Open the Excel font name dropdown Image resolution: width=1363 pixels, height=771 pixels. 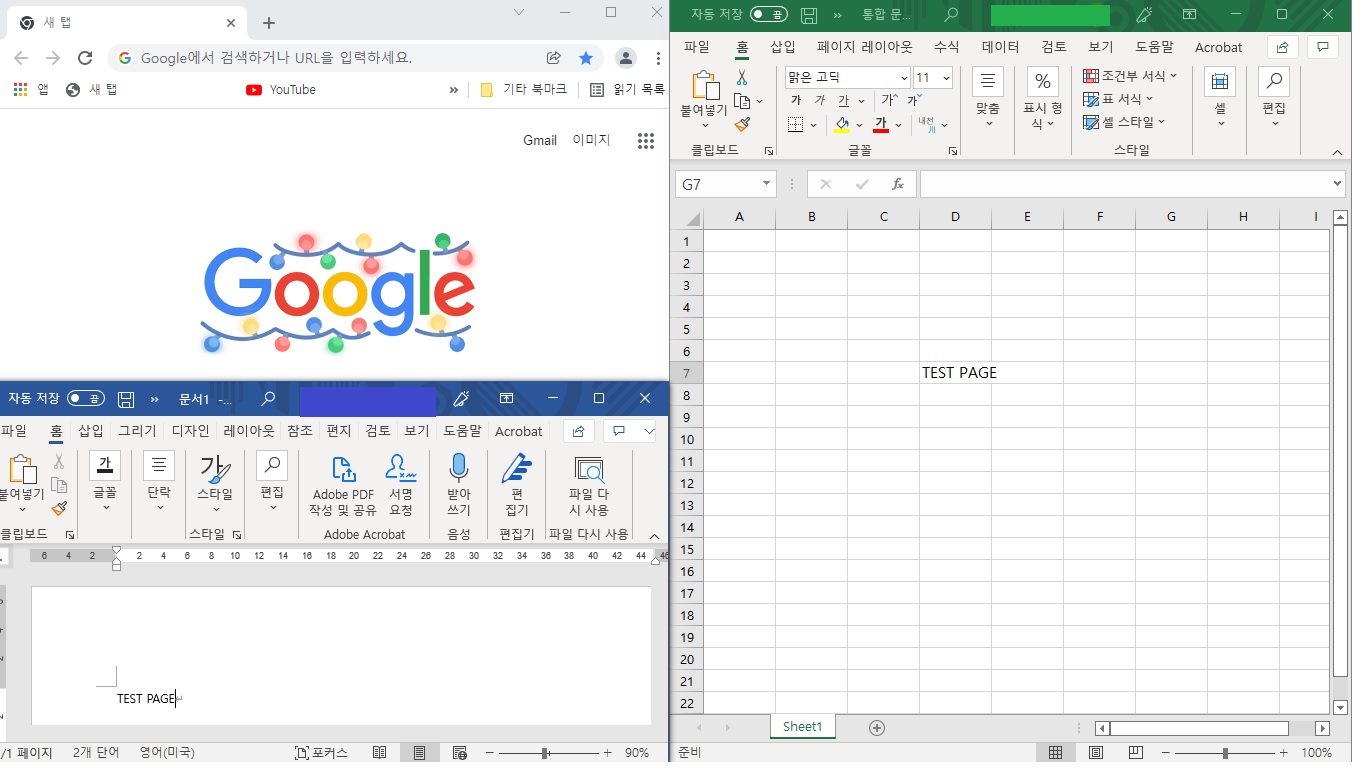tap(904, 77)
